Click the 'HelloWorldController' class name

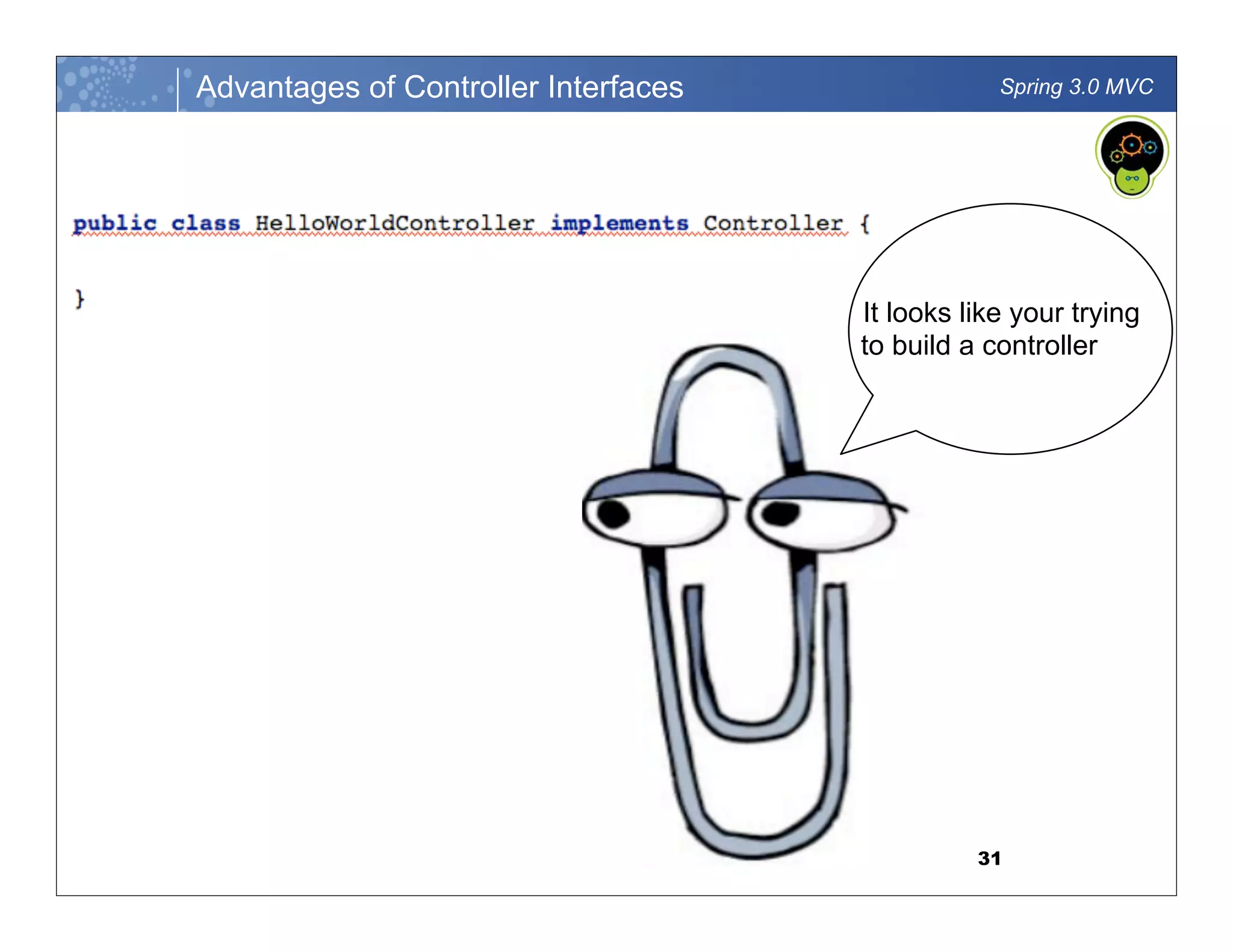[394, 223]
